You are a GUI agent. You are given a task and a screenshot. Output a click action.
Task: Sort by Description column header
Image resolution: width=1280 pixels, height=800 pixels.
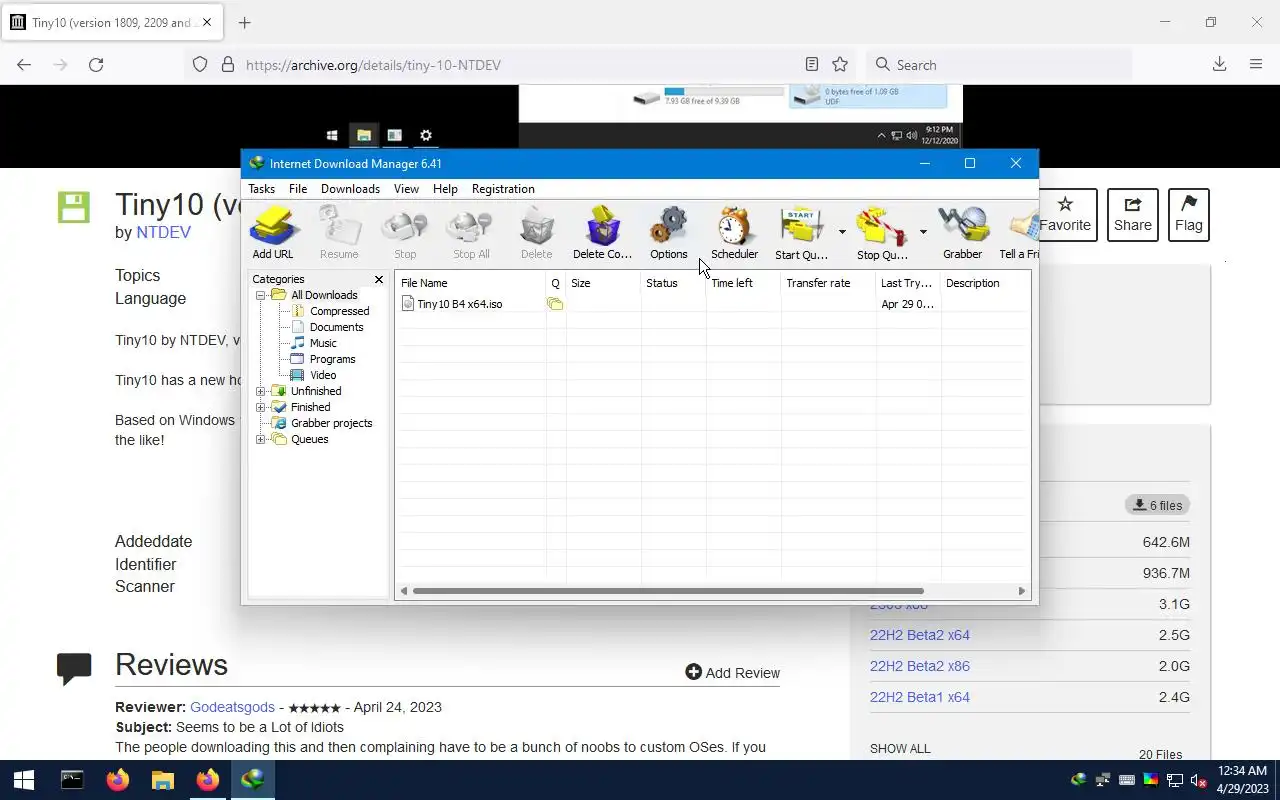984,283
